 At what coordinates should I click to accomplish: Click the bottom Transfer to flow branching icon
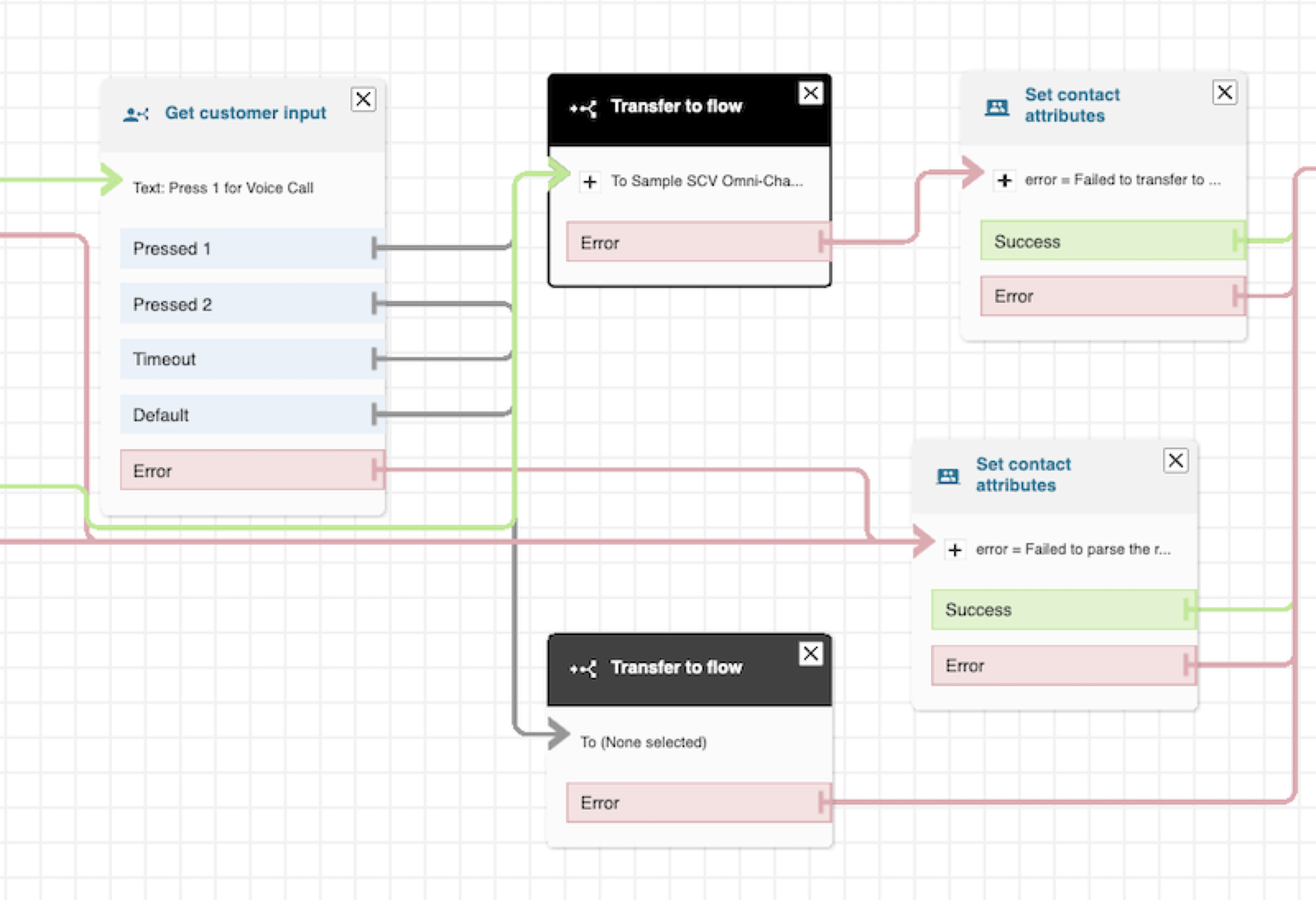pos(583,669)
